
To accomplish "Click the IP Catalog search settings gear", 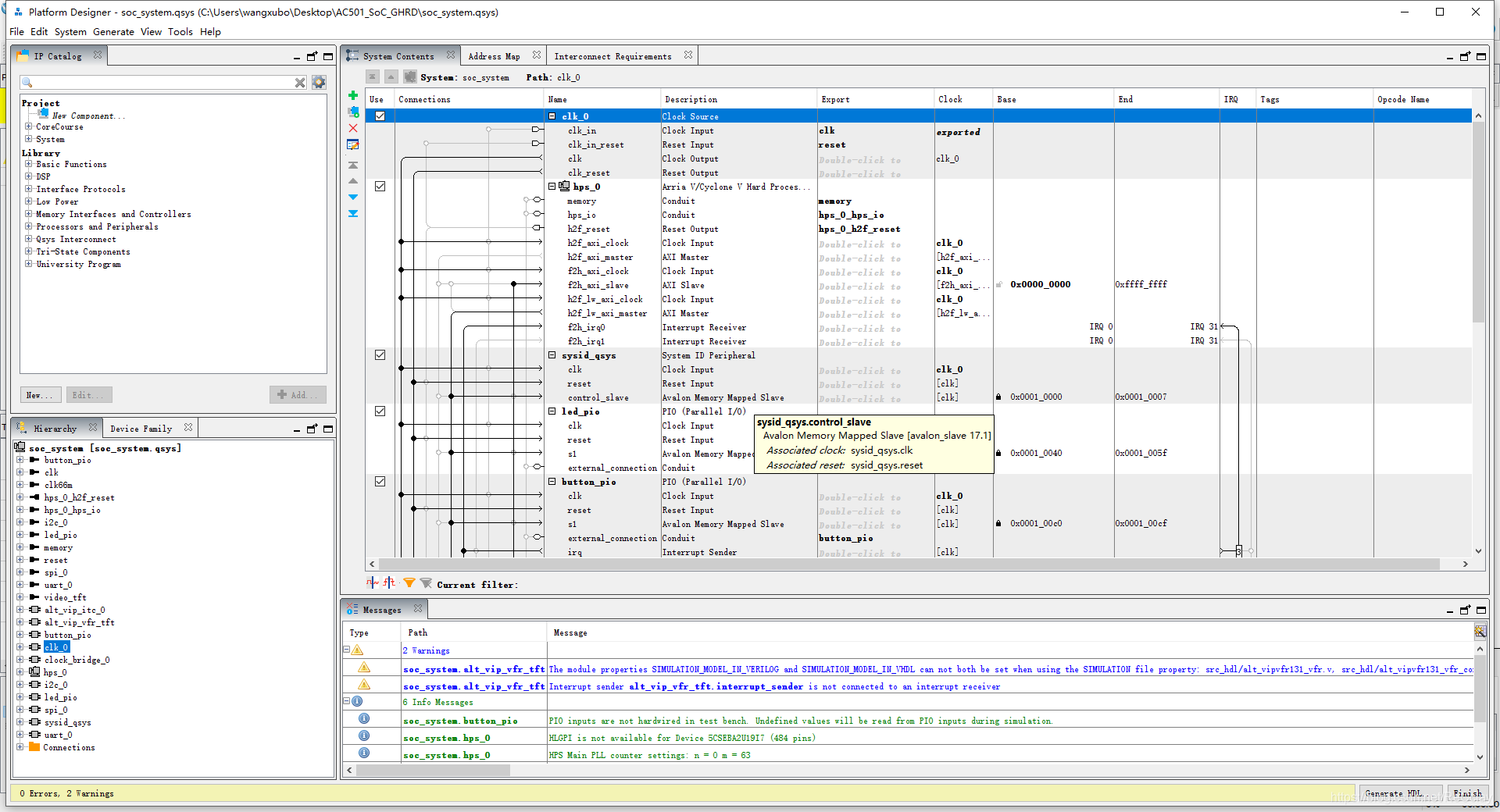I will click(x=319, y=82).
